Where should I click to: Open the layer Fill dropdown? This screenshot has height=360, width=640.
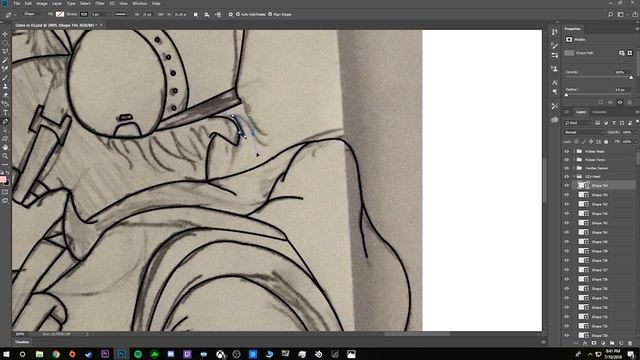click(x=636, y=142)
